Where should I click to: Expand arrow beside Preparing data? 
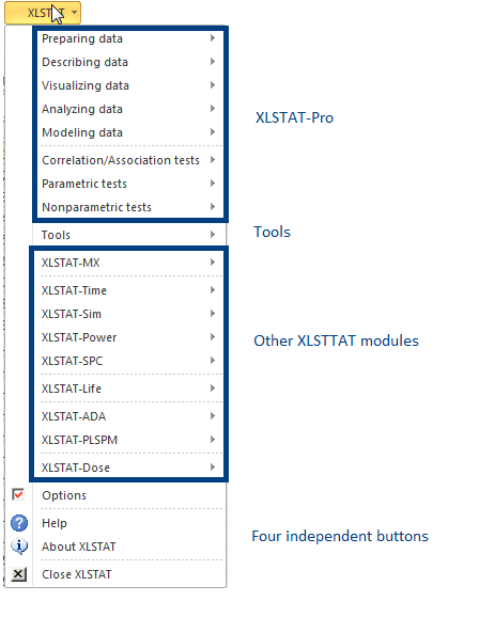tap(212, 38)
